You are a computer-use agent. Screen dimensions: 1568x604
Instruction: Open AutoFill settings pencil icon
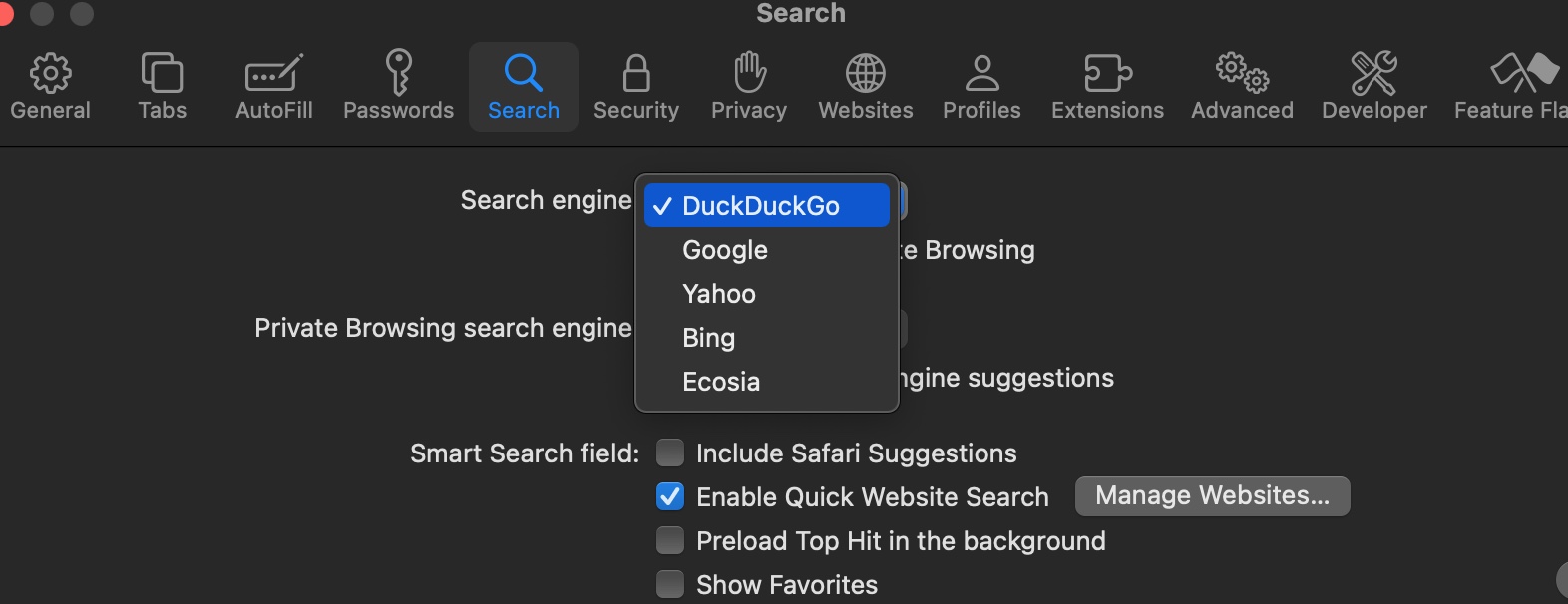point(273,73)
